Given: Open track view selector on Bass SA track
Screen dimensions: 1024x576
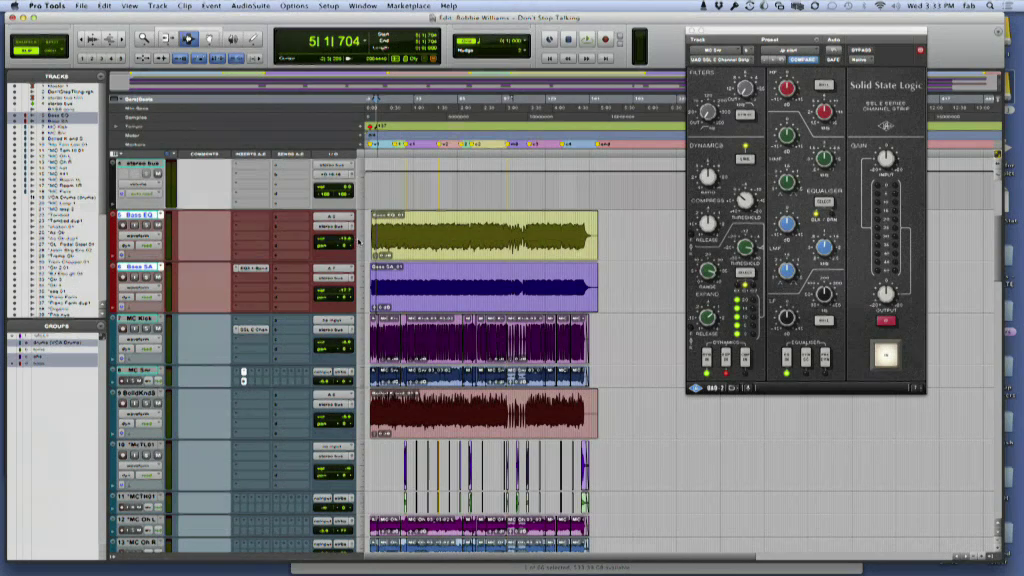Looking at the screenshot, I should [140, 287].
